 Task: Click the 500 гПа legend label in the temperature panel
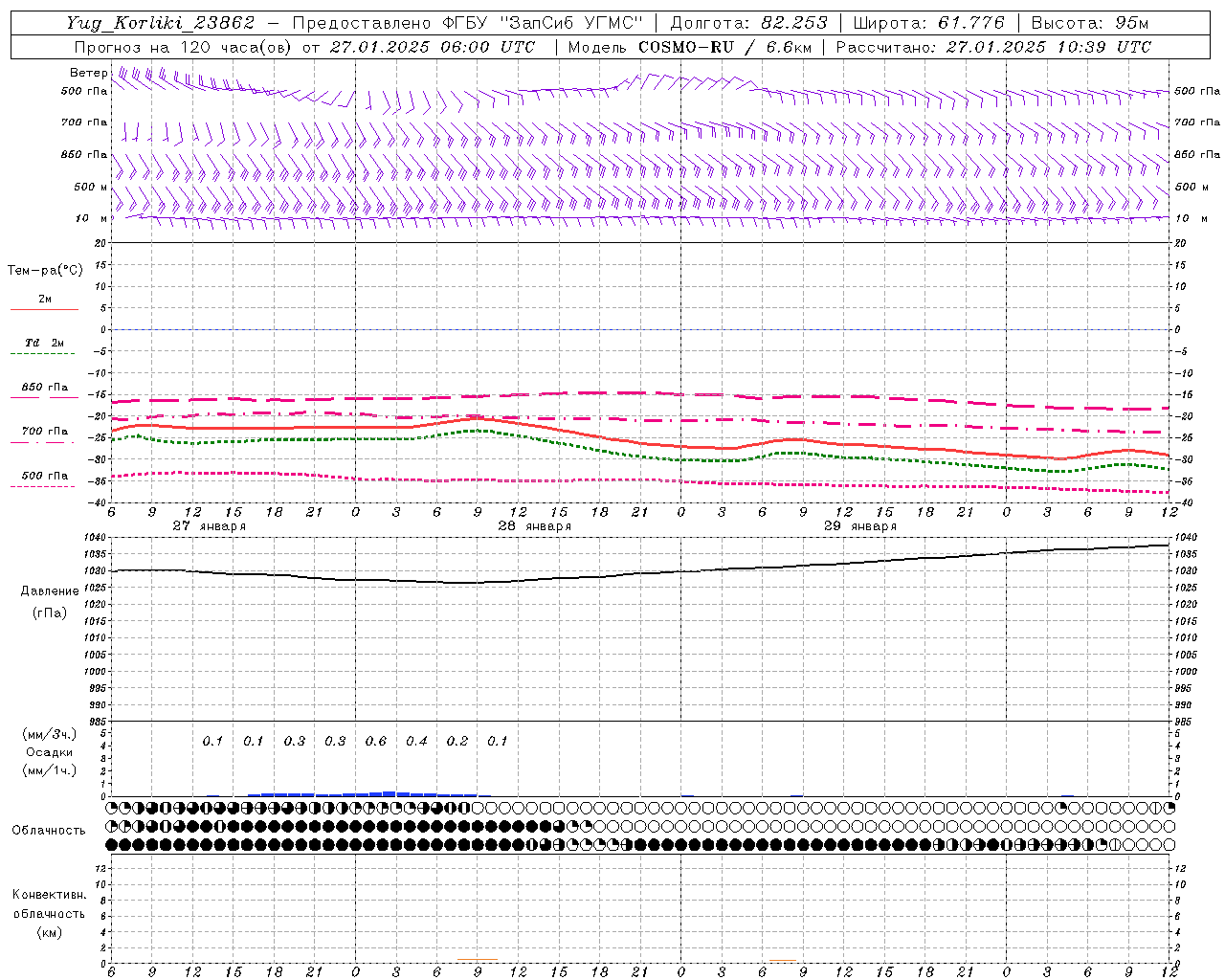45,476
